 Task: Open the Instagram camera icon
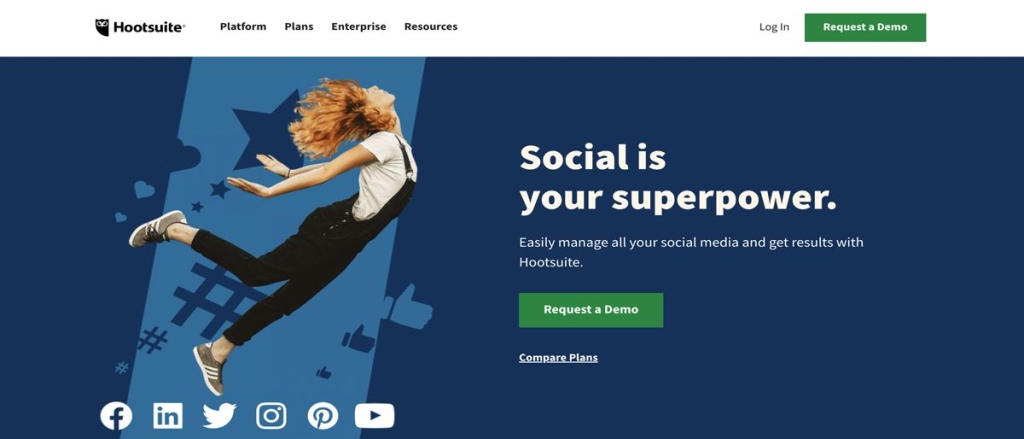pyautogui.click(x=271, y=416)
